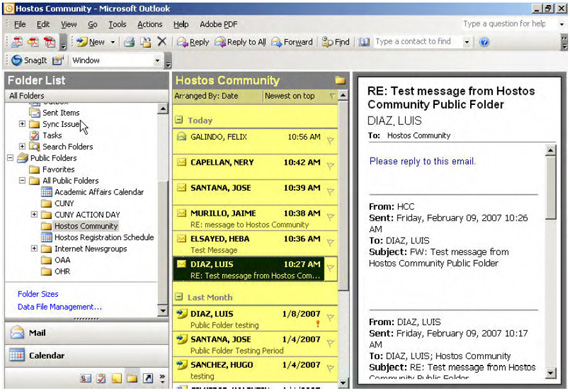
Task: Click the Folder Sizes link
Action: pyautogui.click(x=38, y=294)
